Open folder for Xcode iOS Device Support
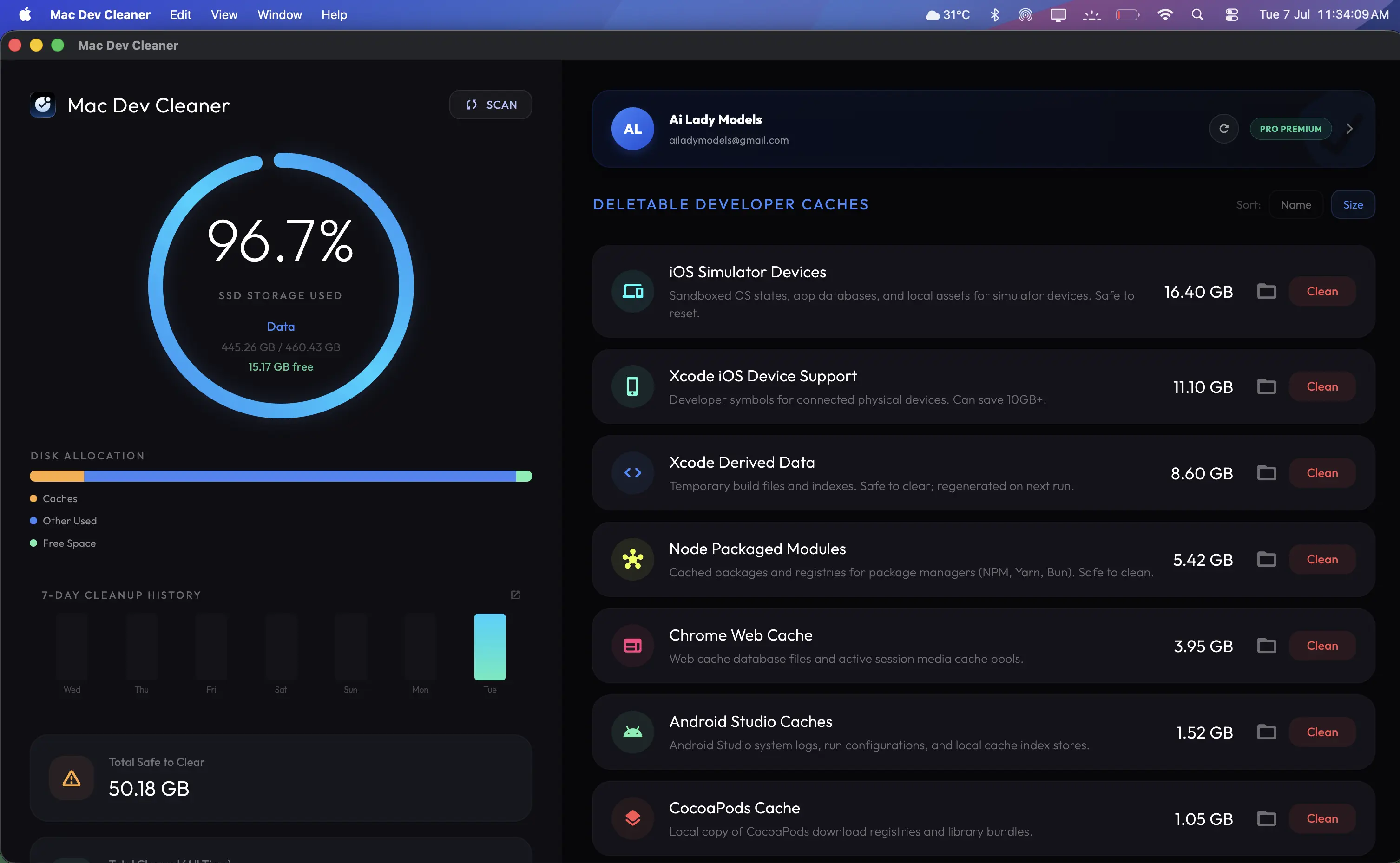The width and height of the screenshot is (1400, 863). pyautogui.click(x=1266, y=387)
